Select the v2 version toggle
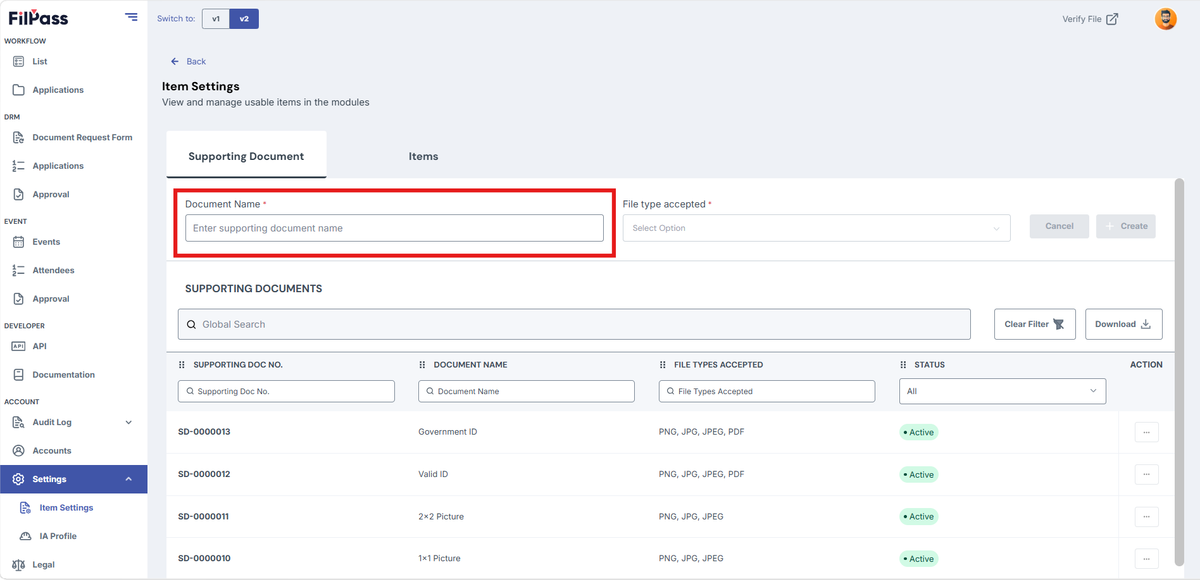This screenshot has height=580, width=1200. tap(244, 19)
